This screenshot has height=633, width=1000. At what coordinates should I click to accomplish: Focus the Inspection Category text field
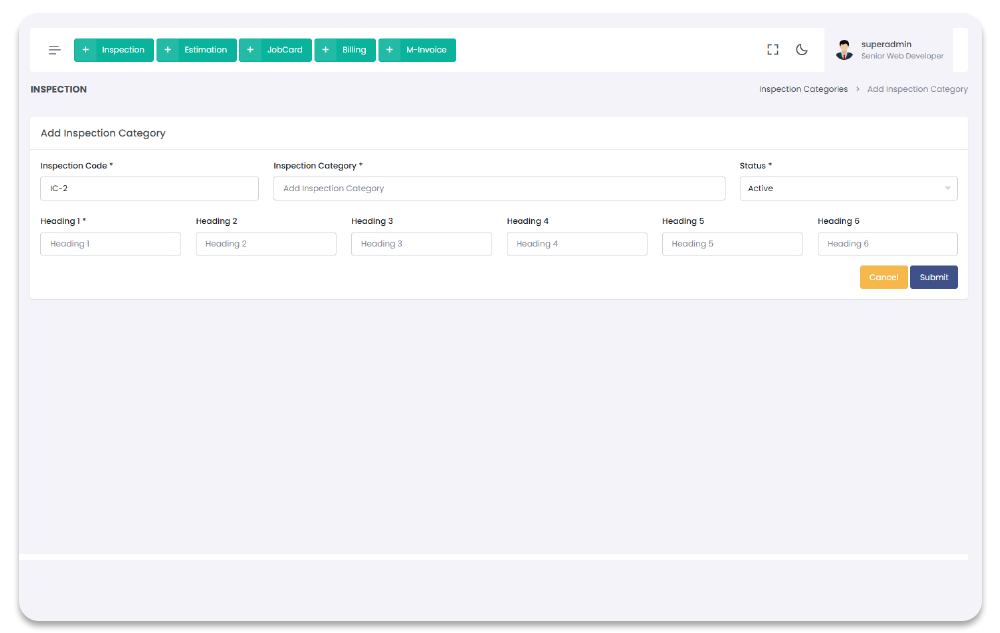tap(499, 188)
